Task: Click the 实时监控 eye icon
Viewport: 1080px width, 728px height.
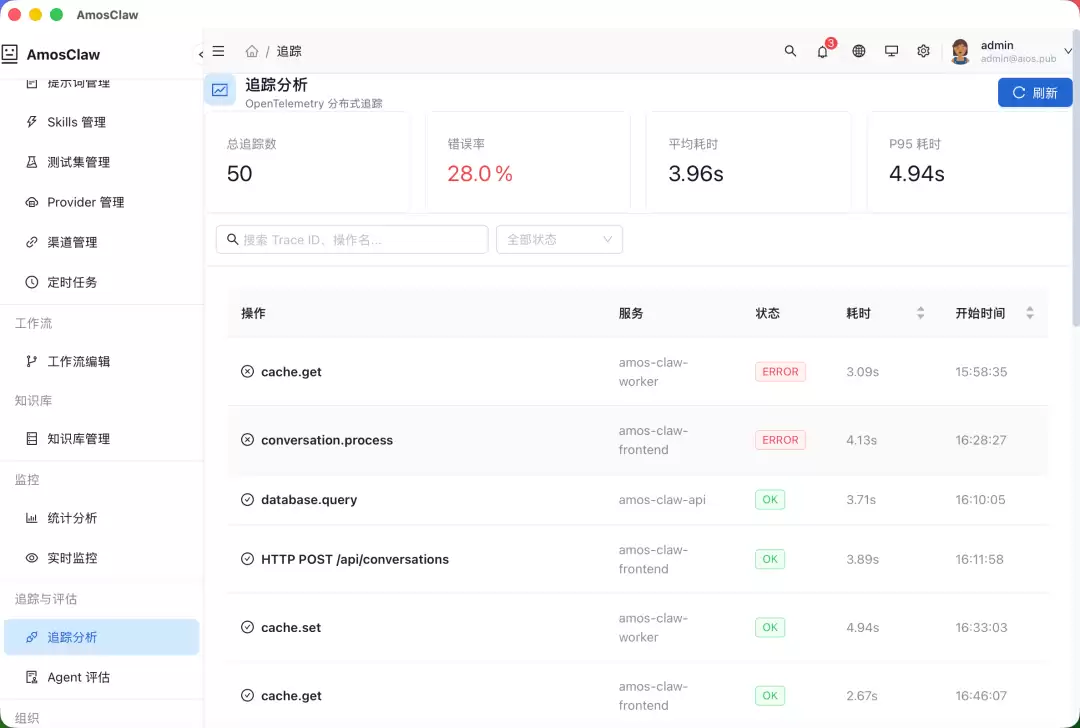Action: tap(32, 557)
